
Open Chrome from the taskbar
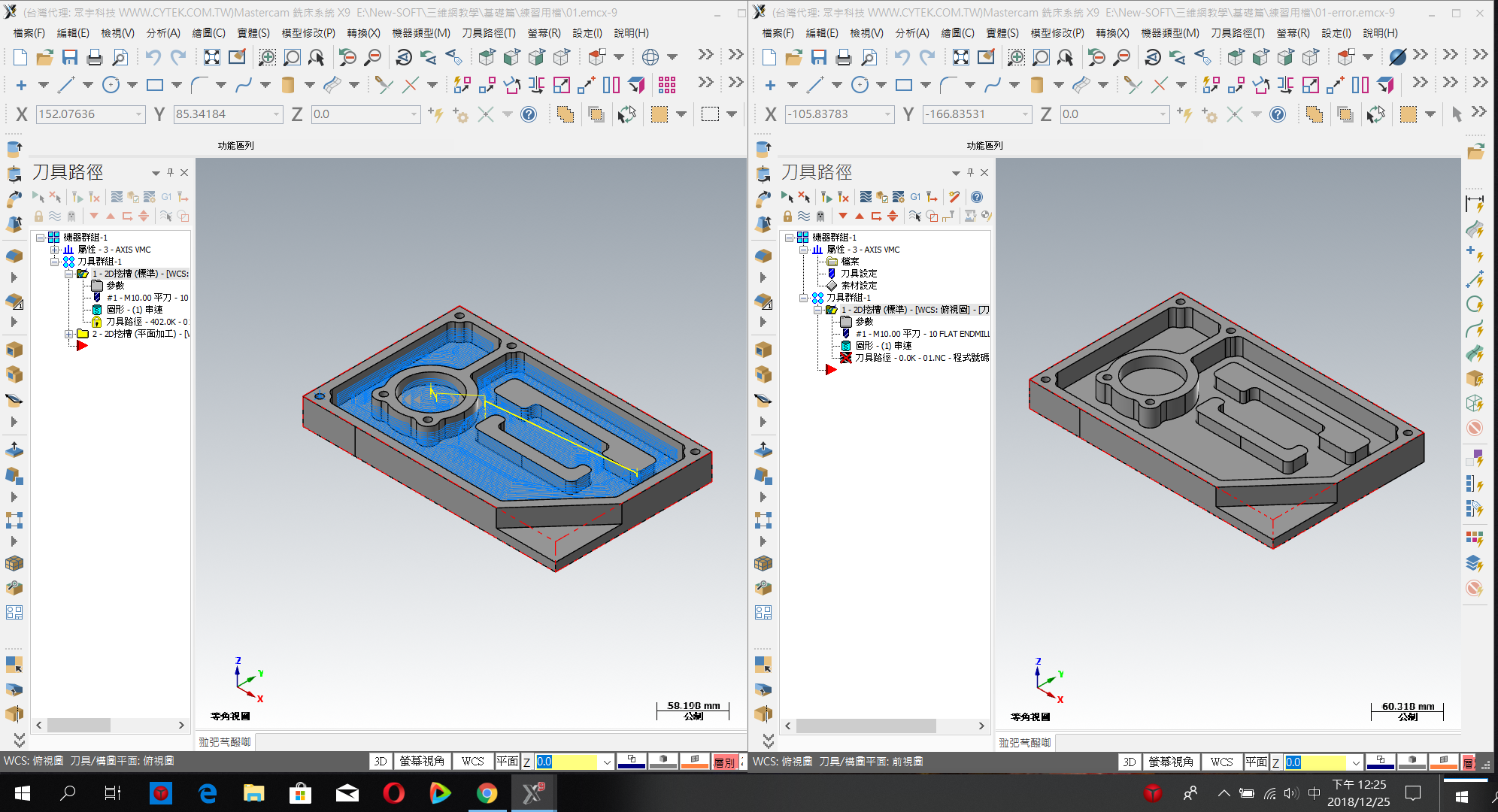point(487,793)
